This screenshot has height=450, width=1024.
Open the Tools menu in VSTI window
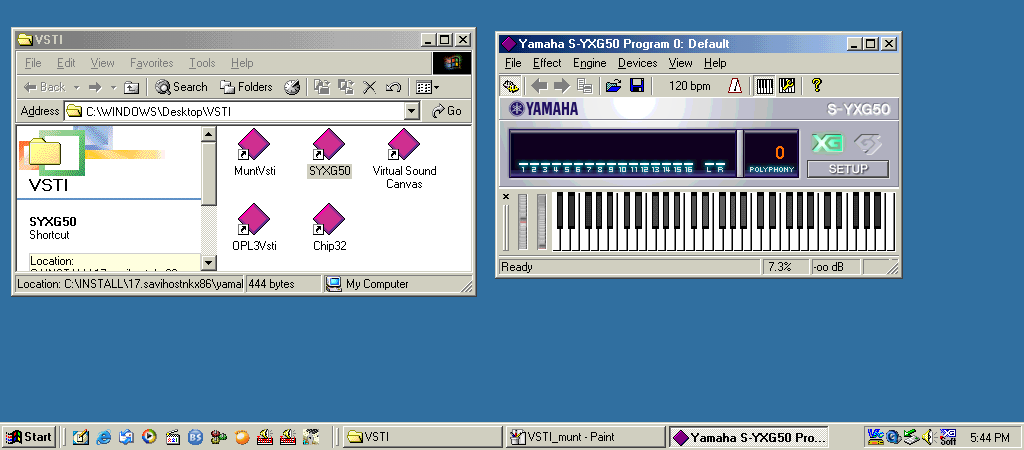point(202,63)
